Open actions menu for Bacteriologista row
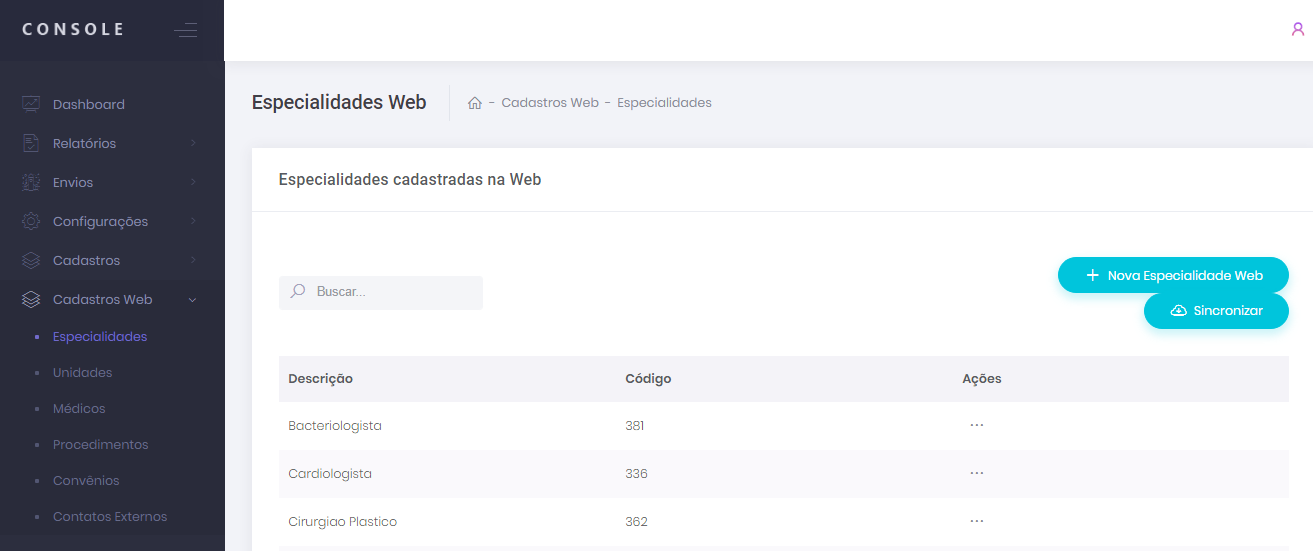 976,425
